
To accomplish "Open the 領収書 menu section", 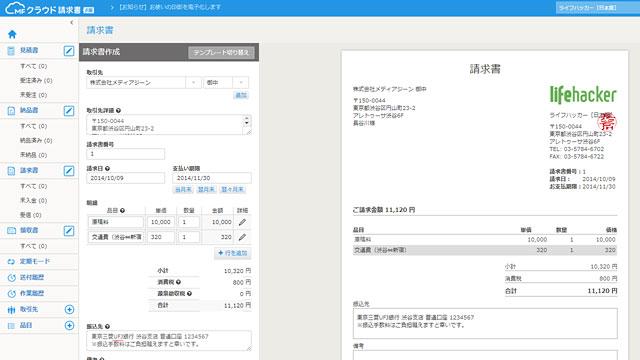I will click(x=29, y=231).
